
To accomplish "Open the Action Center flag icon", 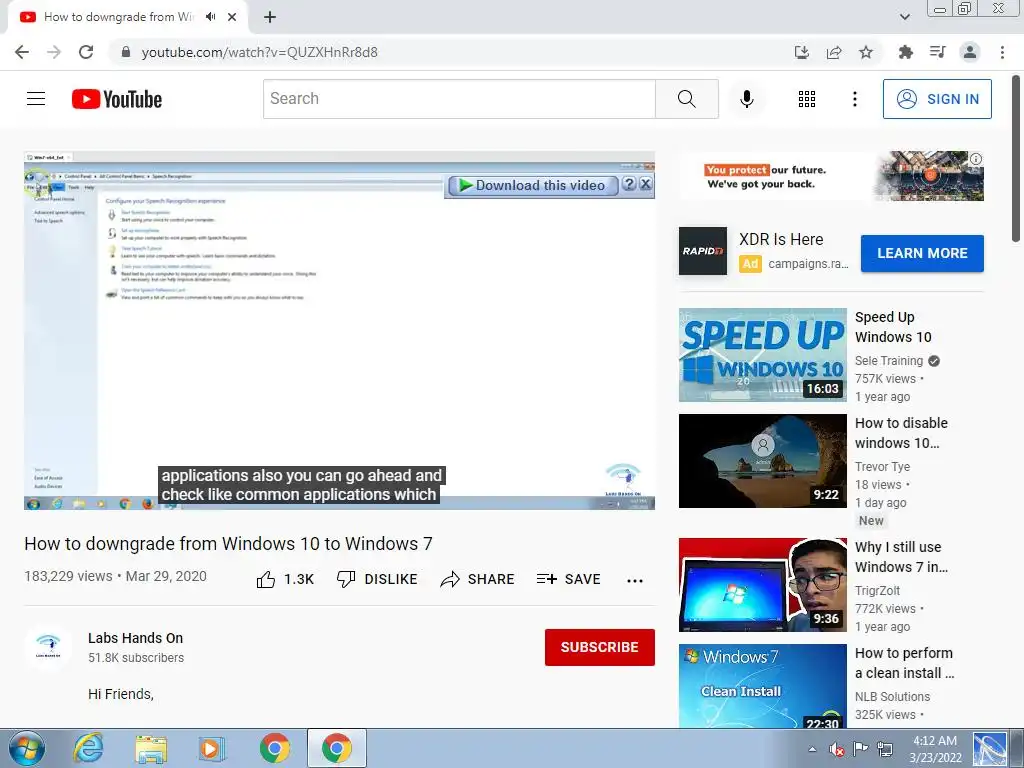I will tap(861, 748).
